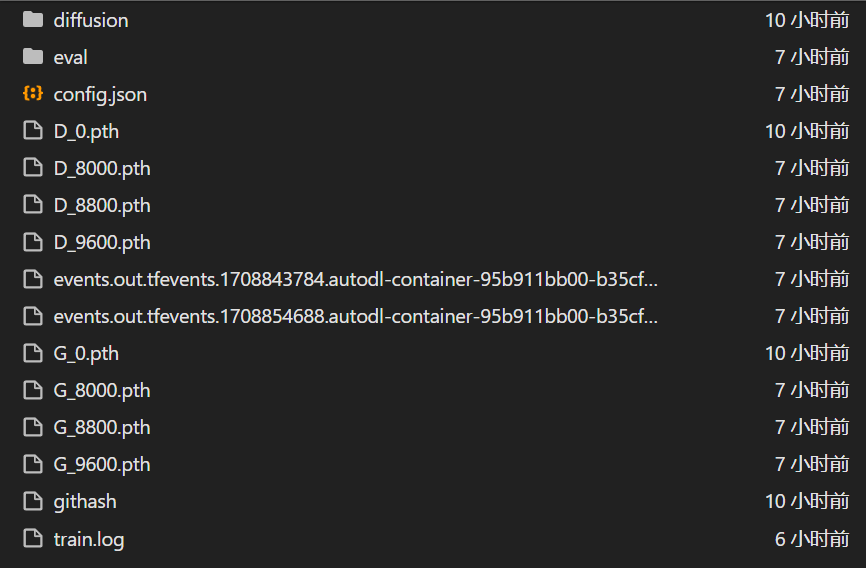Click the eval folder icon
The height and width of the screenshot is (568, 866).
33,57
